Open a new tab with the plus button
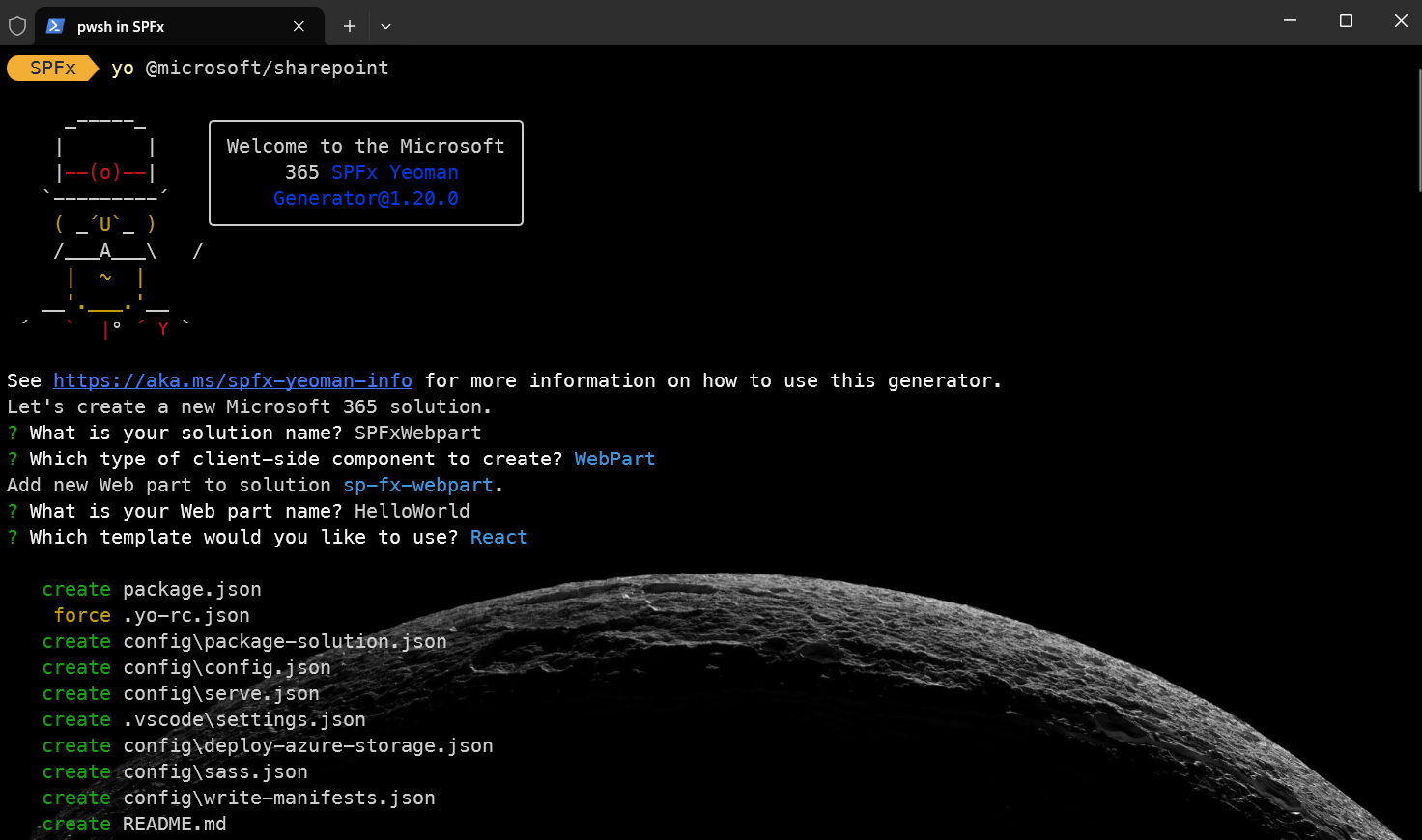 pos(350,26)
